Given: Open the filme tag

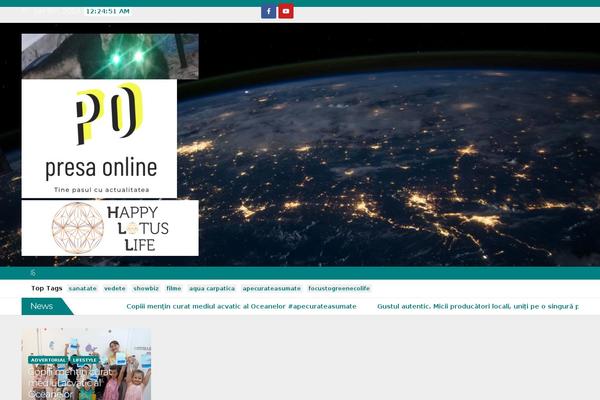Looking at the screenshot, I should point(174,288).
